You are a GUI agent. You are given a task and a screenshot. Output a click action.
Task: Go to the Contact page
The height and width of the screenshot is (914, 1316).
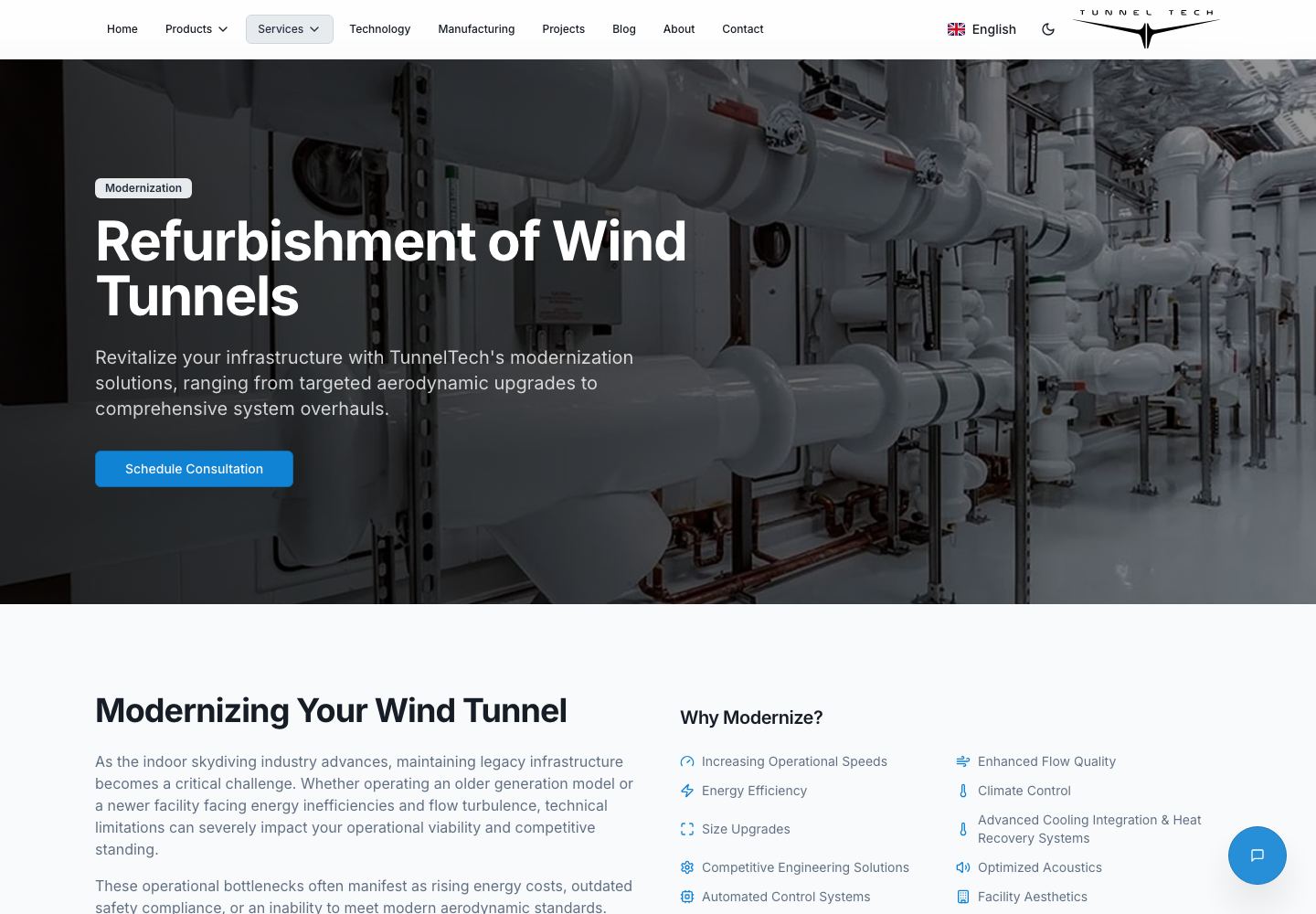click(x=743, y=29)
